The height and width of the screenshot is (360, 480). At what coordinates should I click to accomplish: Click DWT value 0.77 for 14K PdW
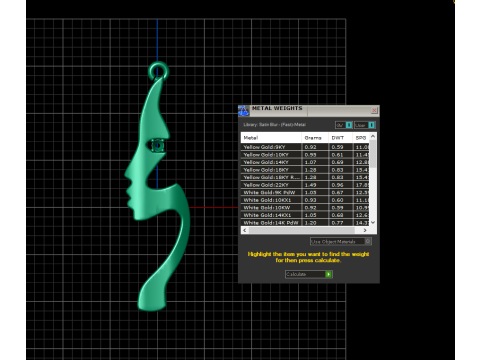[x=337, y=223]
